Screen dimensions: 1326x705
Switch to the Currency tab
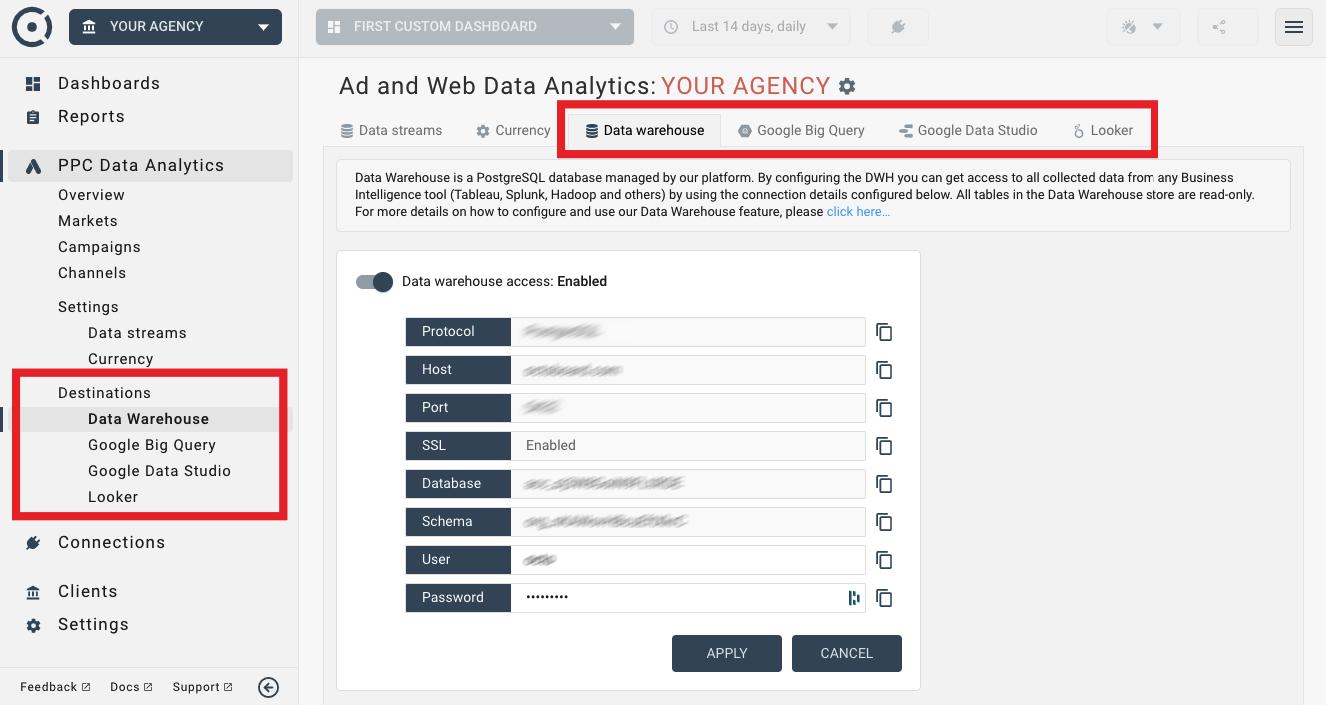[513, 130]
